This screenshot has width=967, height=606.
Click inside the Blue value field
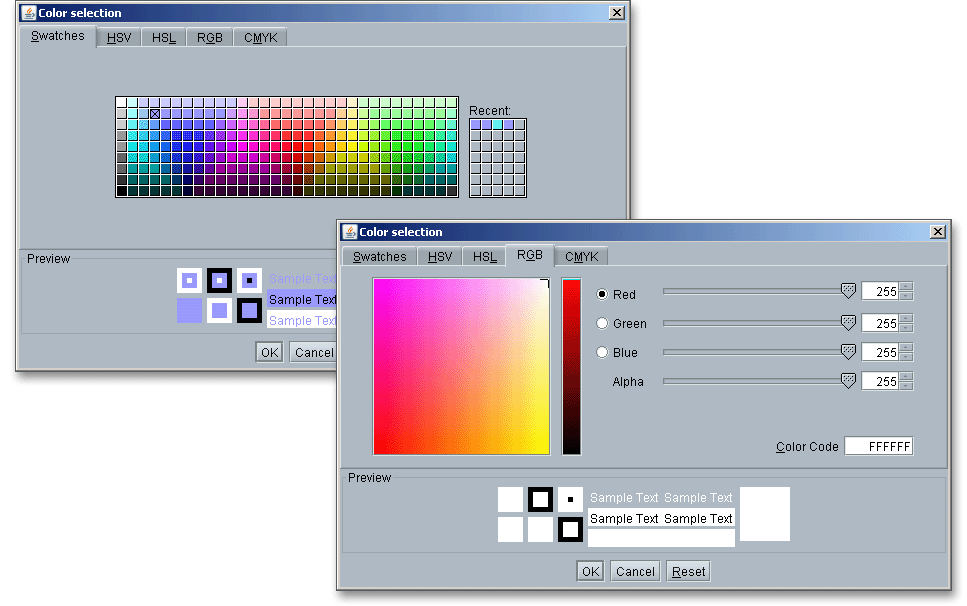click(879, 352)
